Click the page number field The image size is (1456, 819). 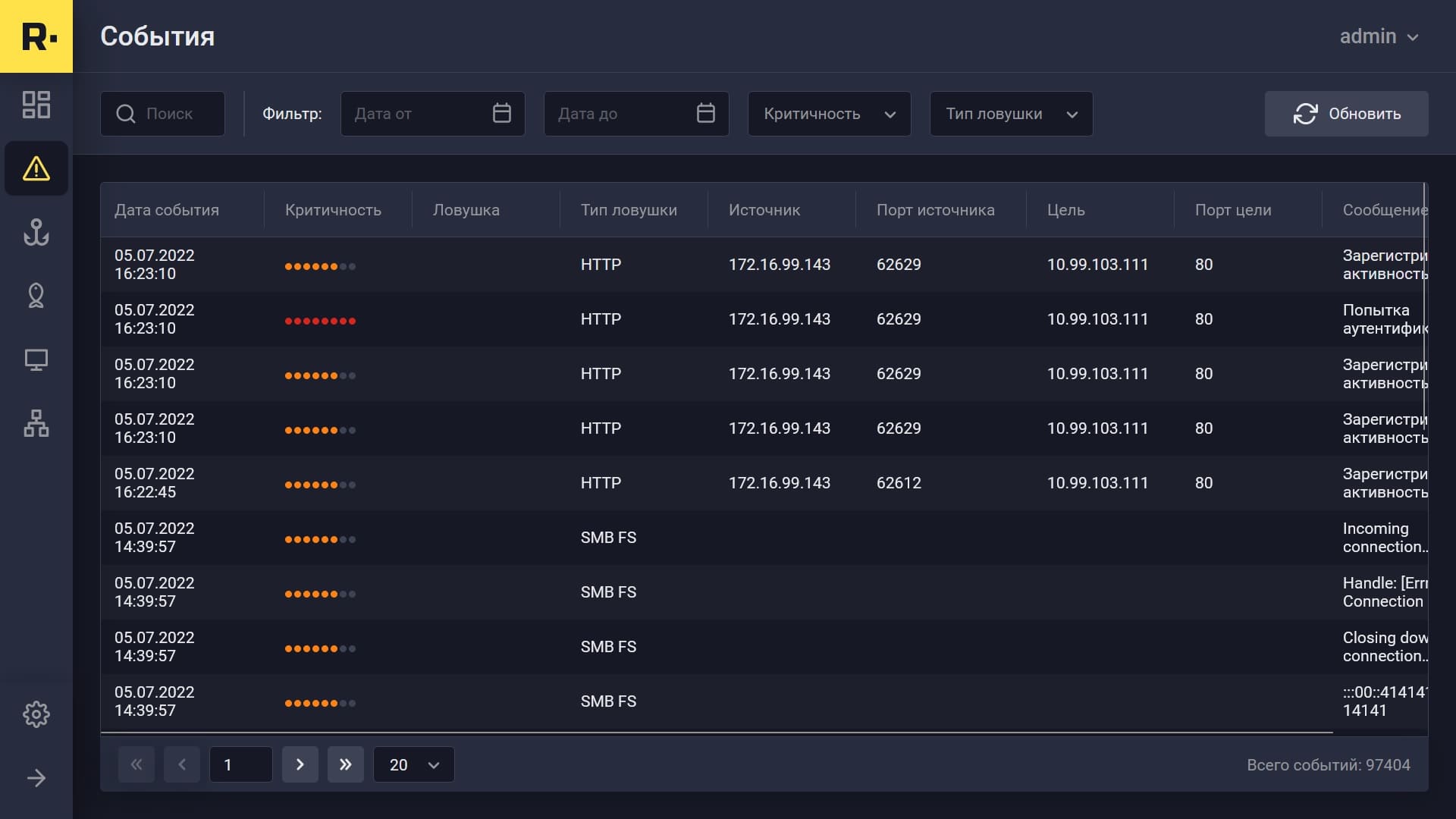241,764
